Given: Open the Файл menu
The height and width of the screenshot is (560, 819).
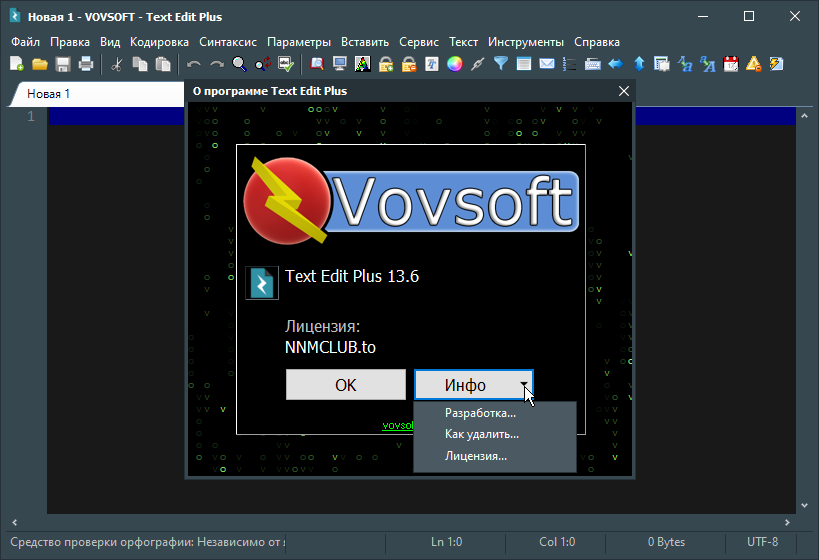Looking at the screenshot, I should click(25, 42).
